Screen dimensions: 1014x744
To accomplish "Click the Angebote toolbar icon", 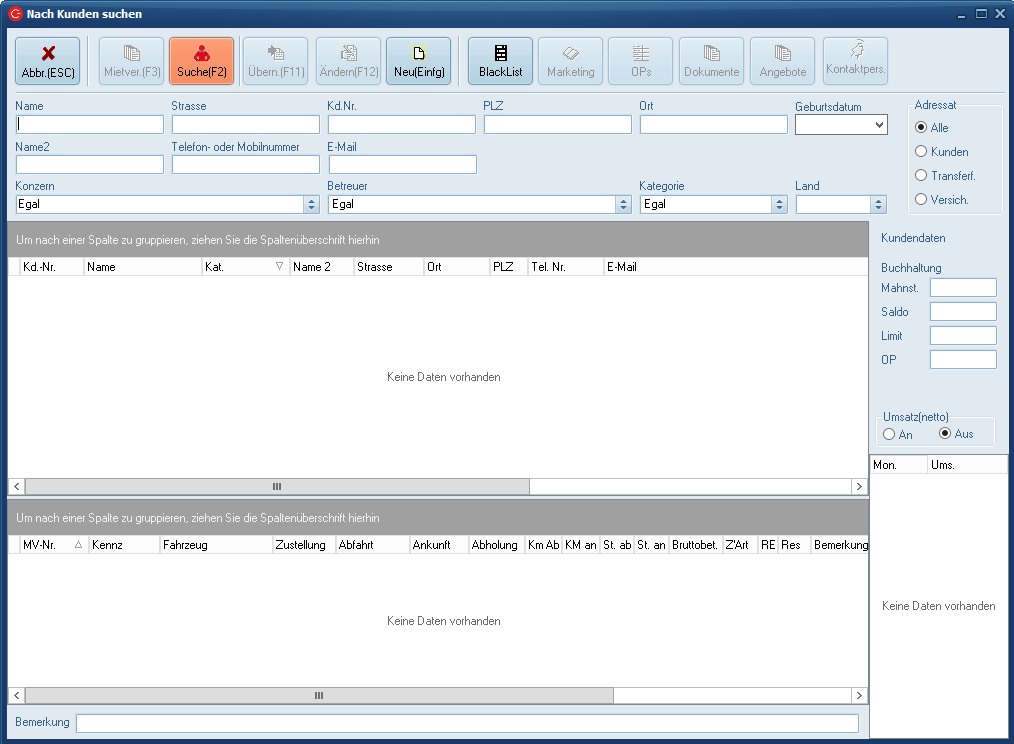I will (x=782, y=61).
